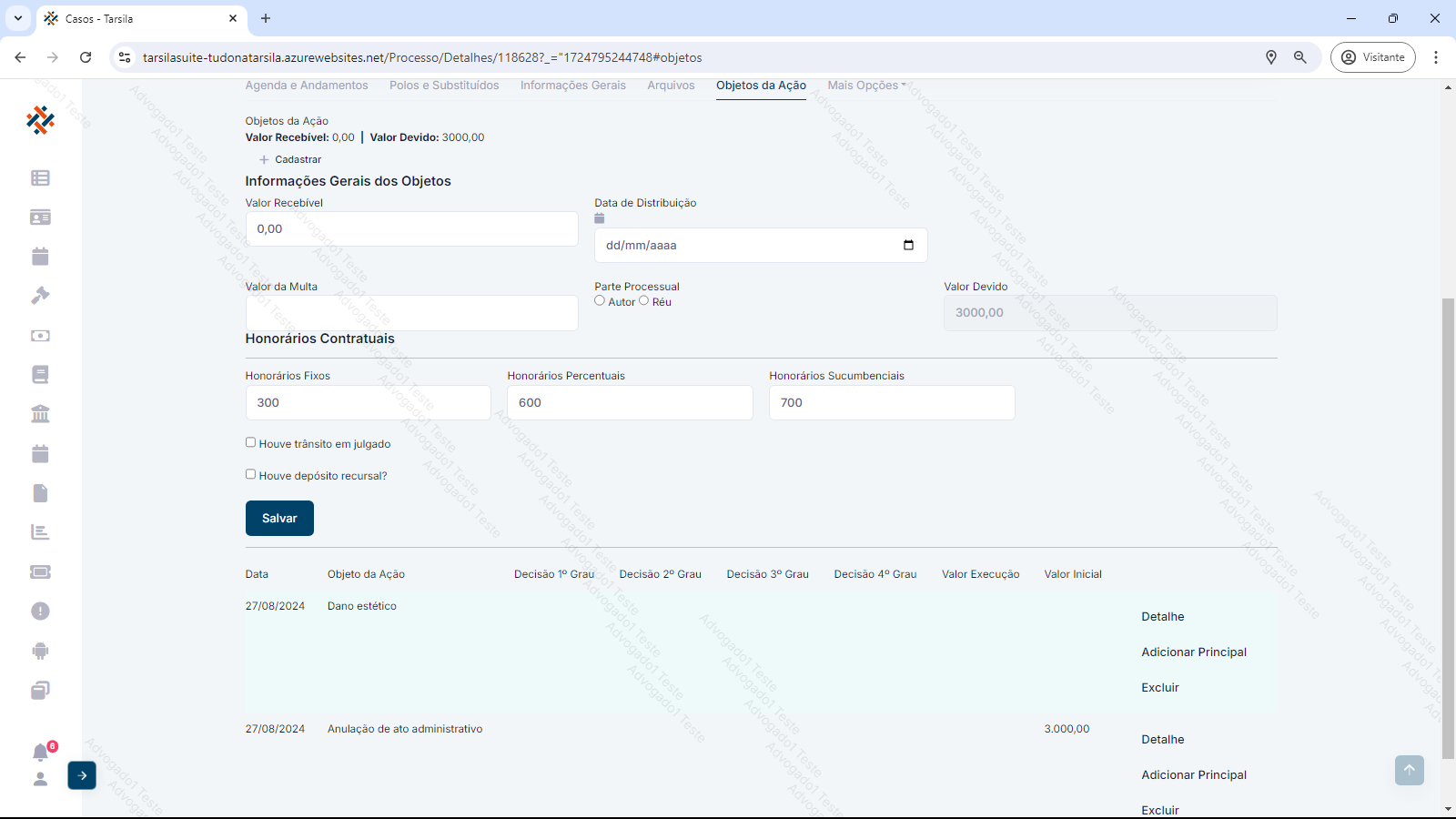The width and height of the screenshot is (1456, 819).
Task: Open the notifications bell icon
Action: tap(40, 753)
